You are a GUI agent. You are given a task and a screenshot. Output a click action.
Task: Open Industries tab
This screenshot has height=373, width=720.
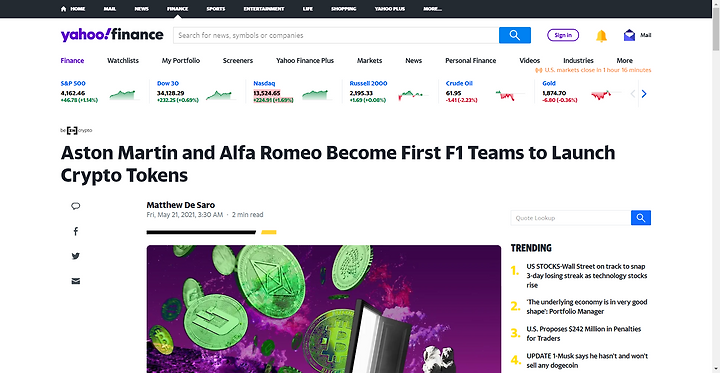tap(579, 61)
